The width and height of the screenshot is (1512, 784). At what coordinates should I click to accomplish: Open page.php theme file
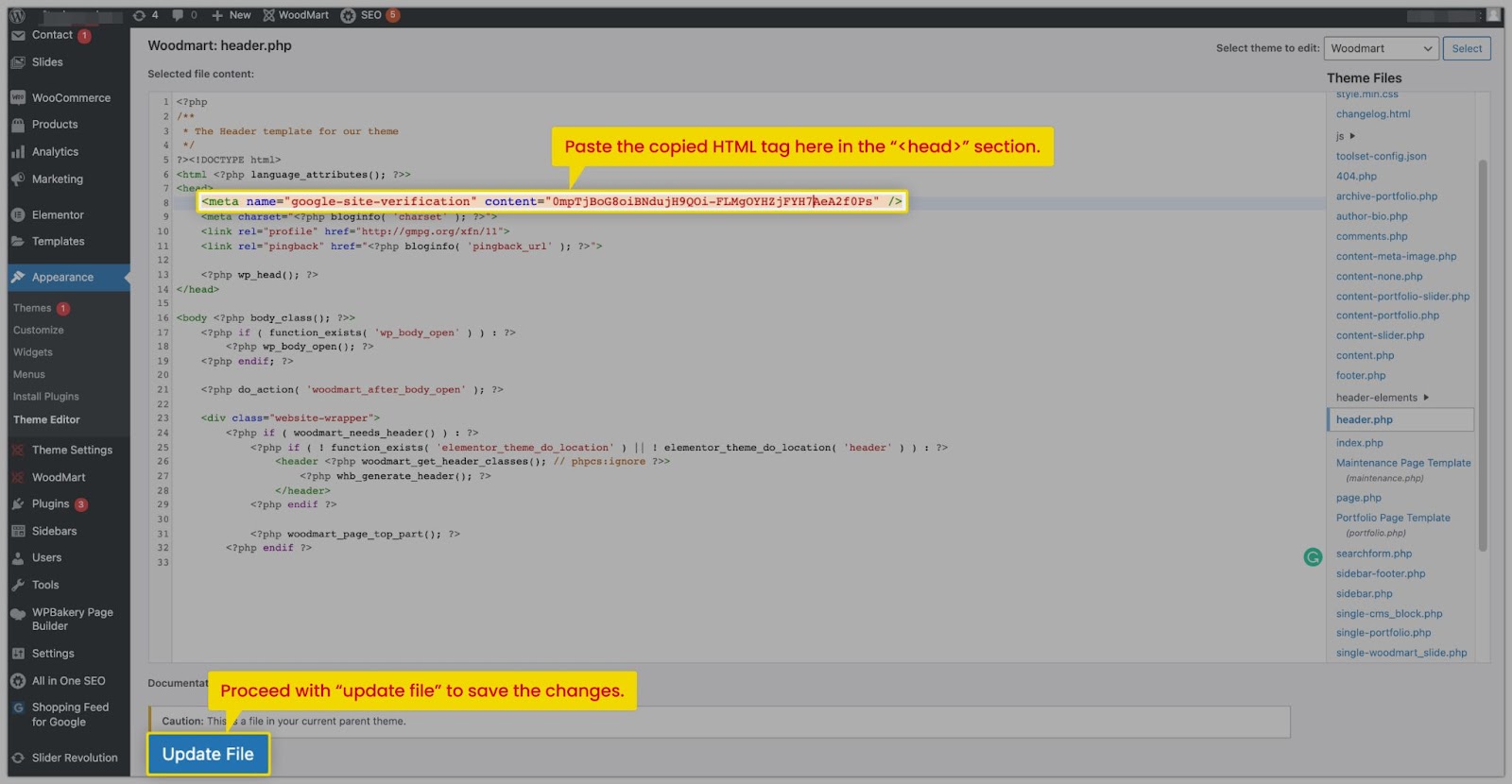click(x=1359, y=498)
